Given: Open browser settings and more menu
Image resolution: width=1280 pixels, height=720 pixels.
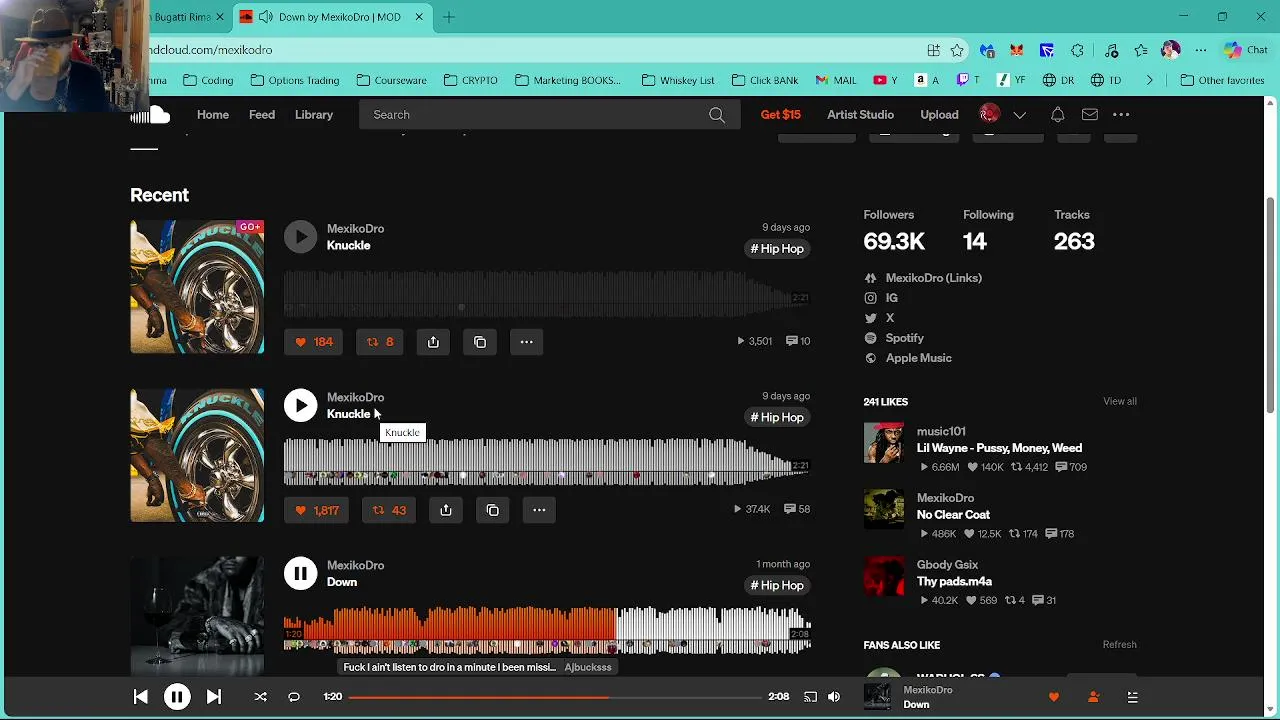Looking at the screenshot, I should [x=1201, y=50].
